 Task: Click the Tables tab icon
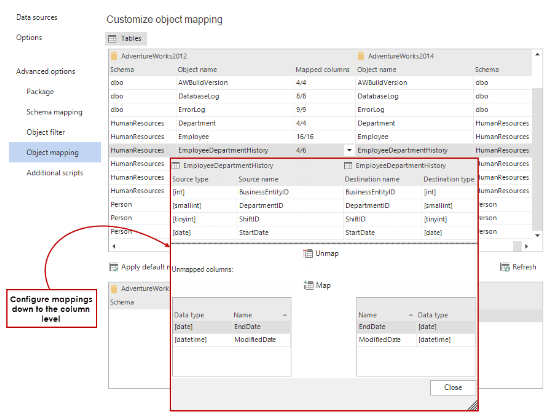pos(112,39)
